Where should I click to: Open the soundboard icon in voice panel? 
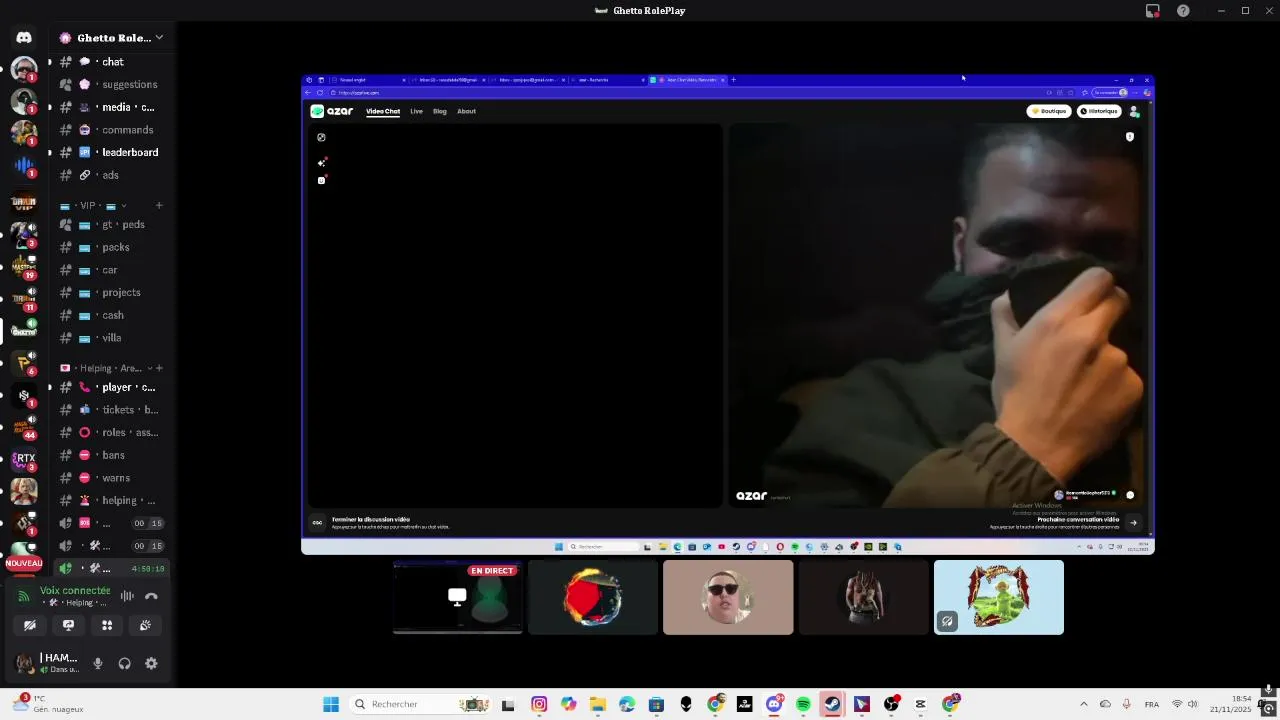click(145, 625)
